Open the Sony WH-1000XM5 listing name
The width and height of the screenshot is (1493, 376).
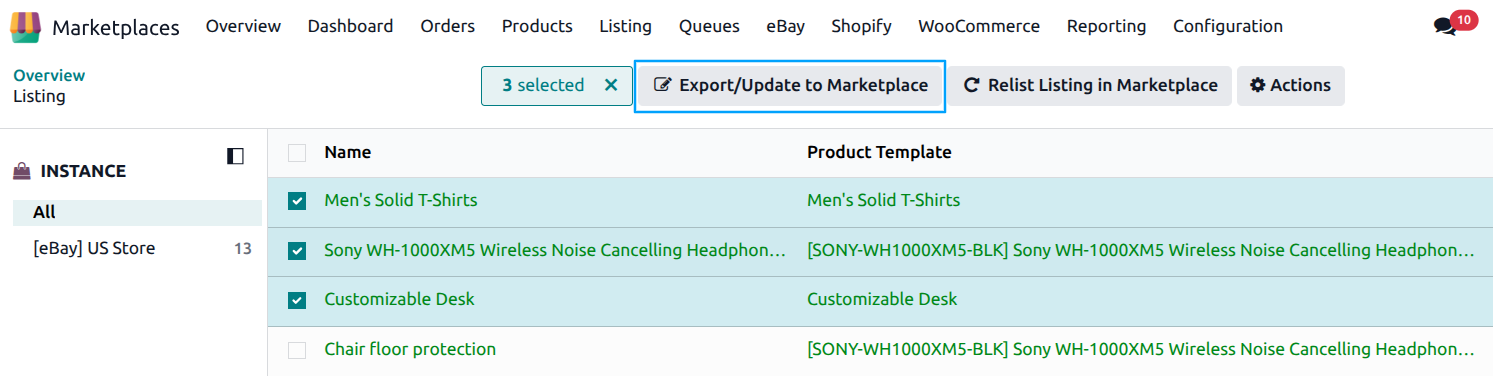(x=555, y=250)
